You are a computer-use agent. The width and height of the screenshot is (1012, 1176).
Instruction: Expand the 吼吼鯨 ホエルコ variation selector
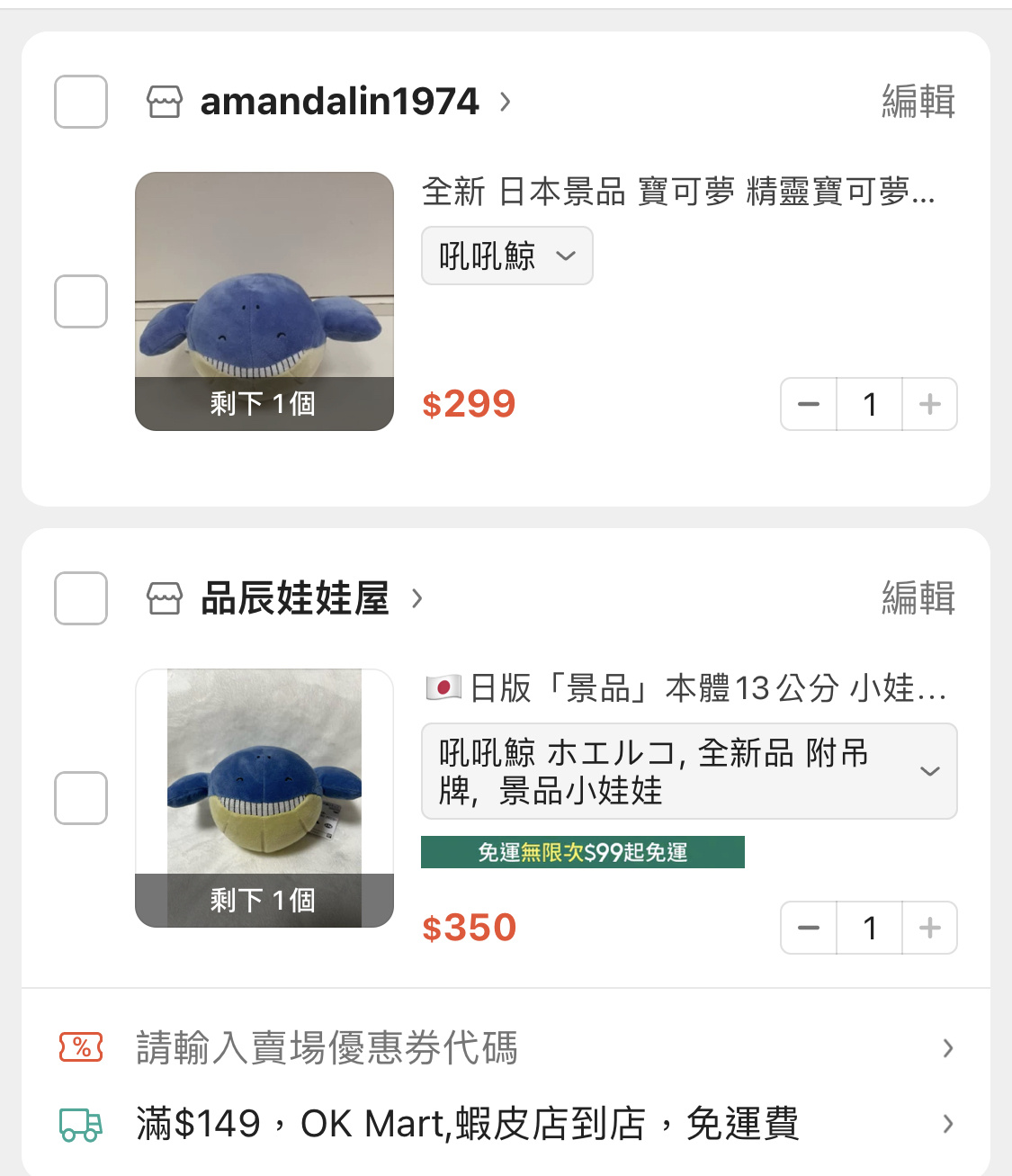click(689, 771)
